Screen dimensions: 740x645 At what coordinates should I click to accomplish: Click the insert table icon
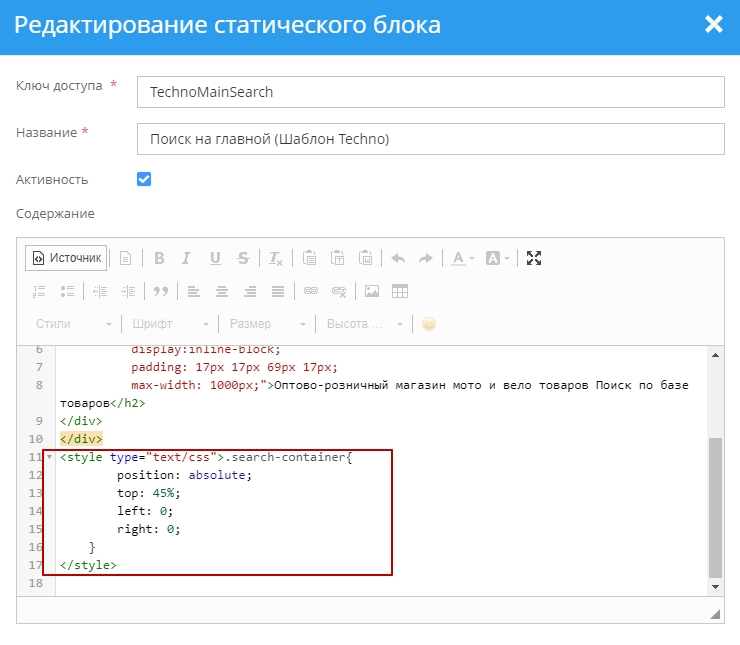pos(400,291)
